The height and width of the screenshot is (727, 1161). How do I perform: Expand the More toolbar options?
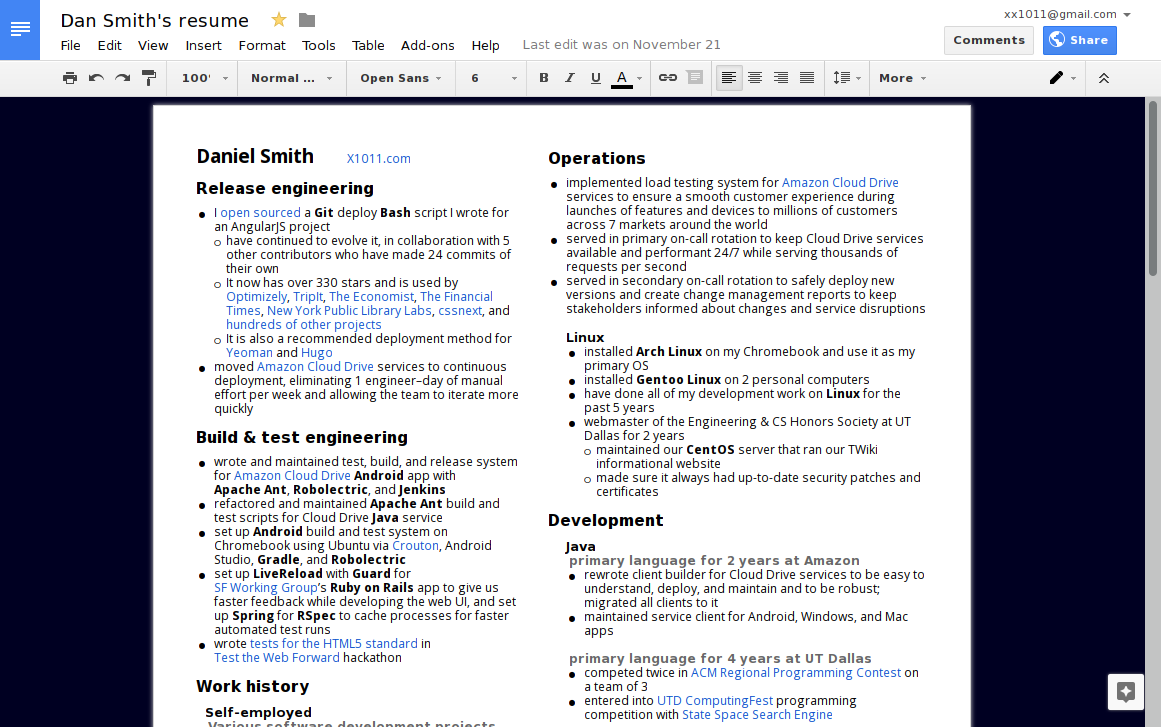tap(902, 78)
